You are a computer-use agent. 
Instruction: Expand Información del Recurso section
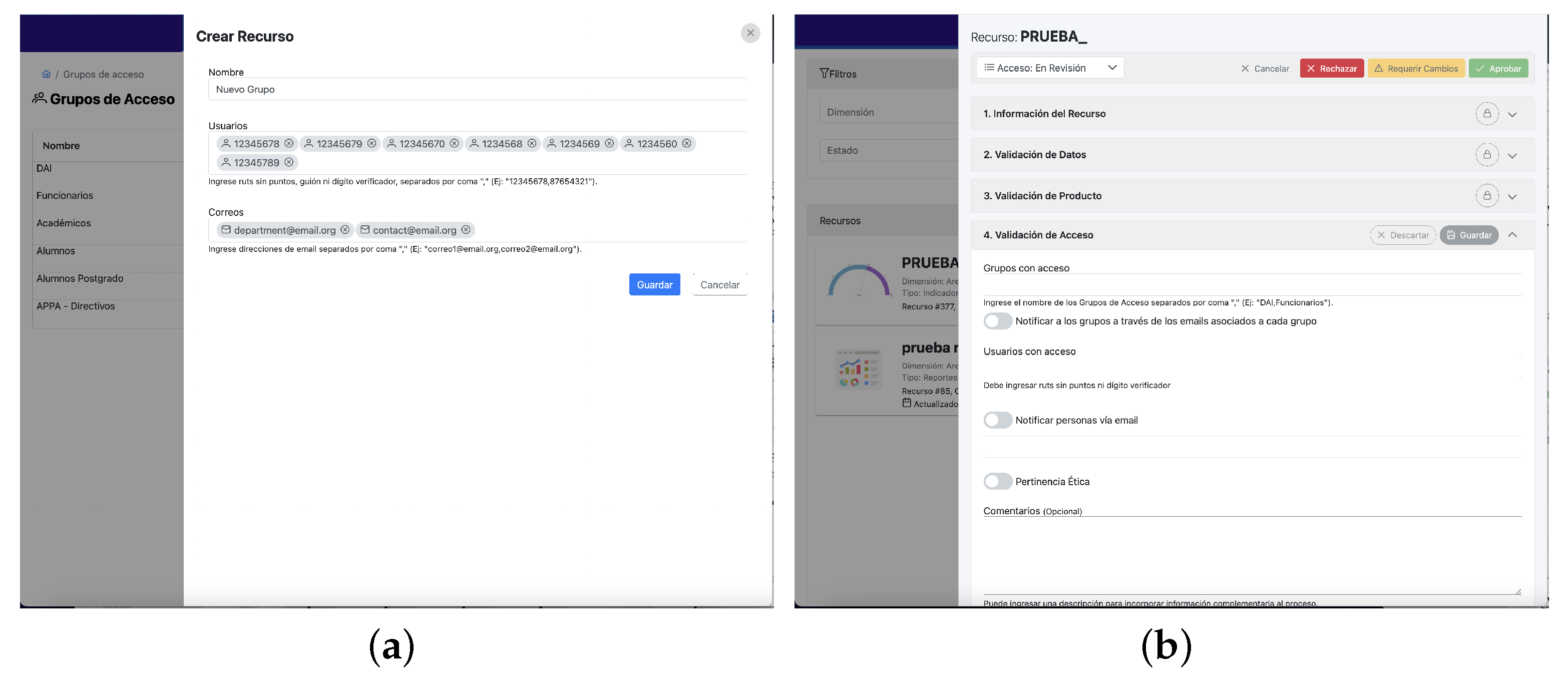[1512, 115]
